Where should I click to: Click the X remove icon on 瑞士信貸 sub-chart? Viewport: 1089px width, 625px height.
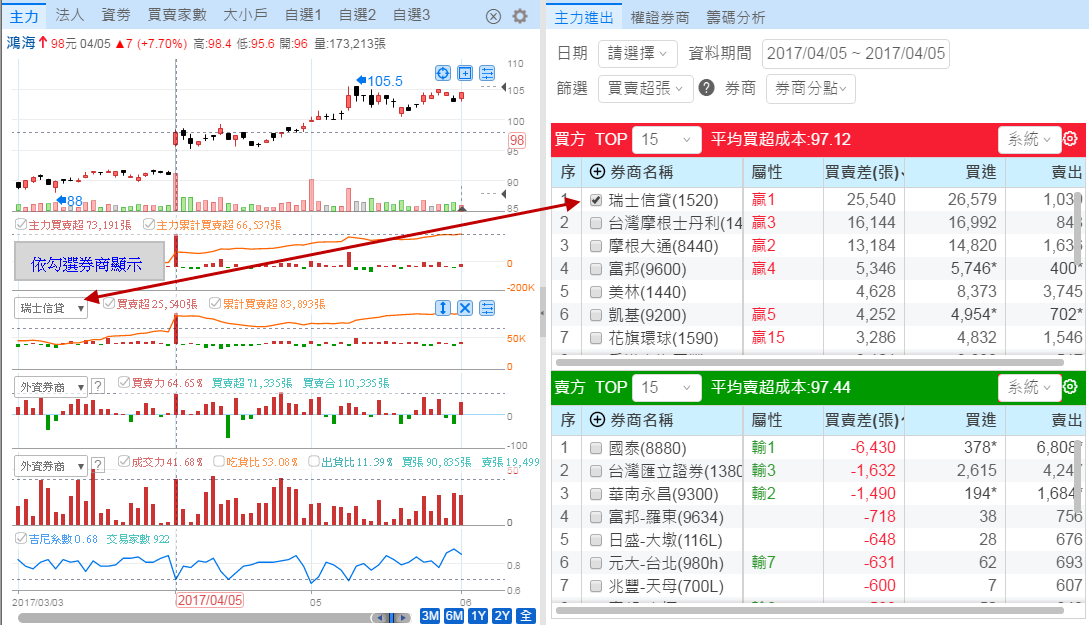[465, 308]
